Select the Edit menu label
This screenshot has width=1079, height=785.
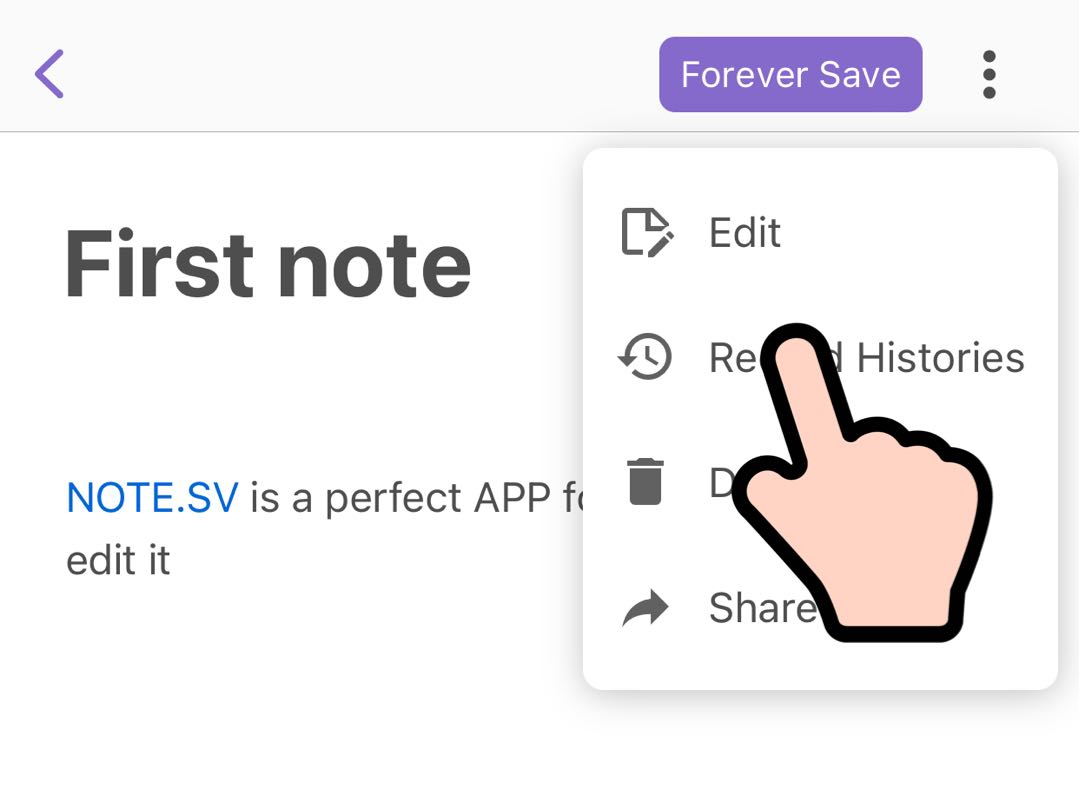click(x=744, y=233)
